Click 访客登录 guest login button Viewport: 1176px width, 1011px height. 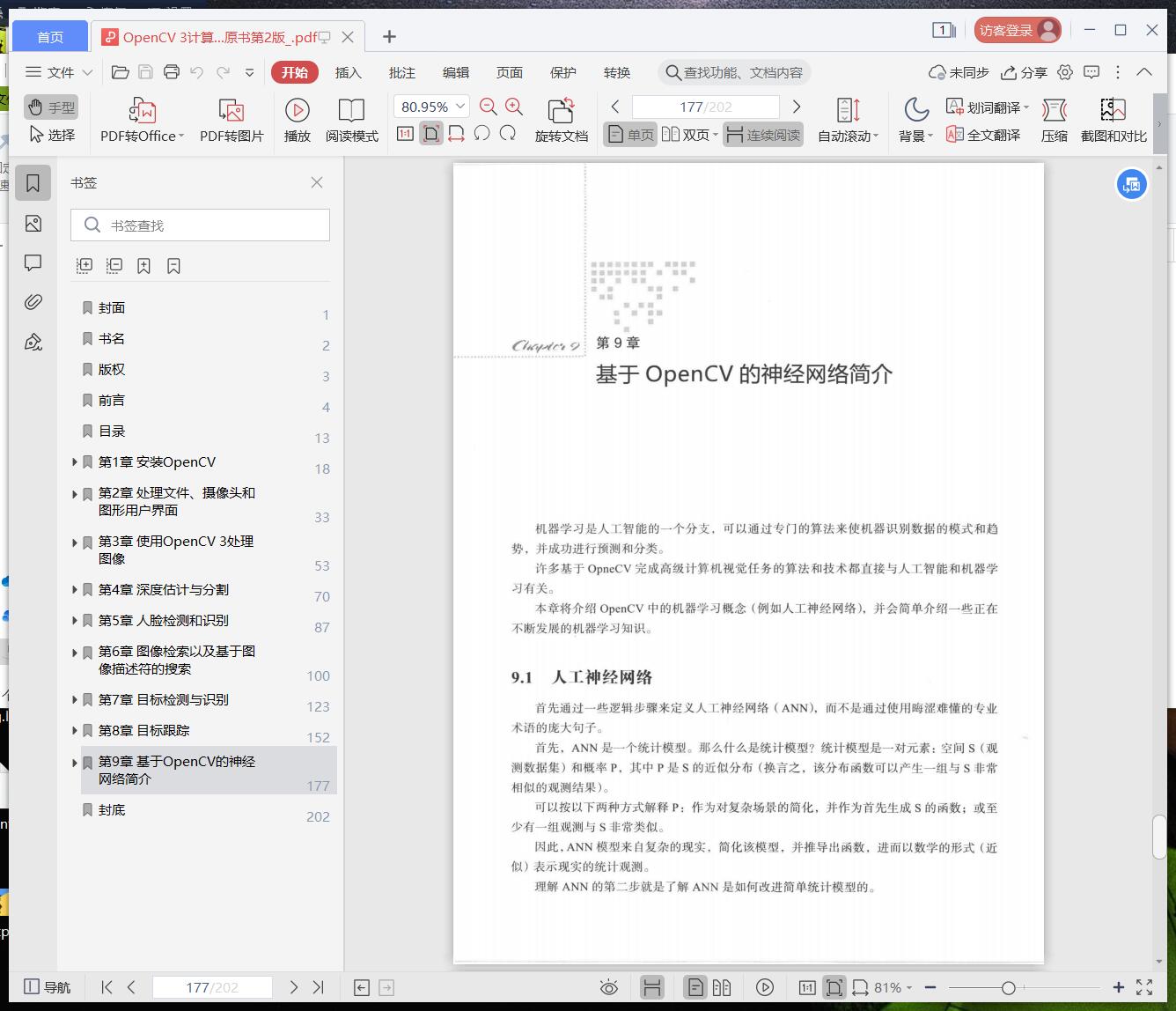[x=1018, y=31]
